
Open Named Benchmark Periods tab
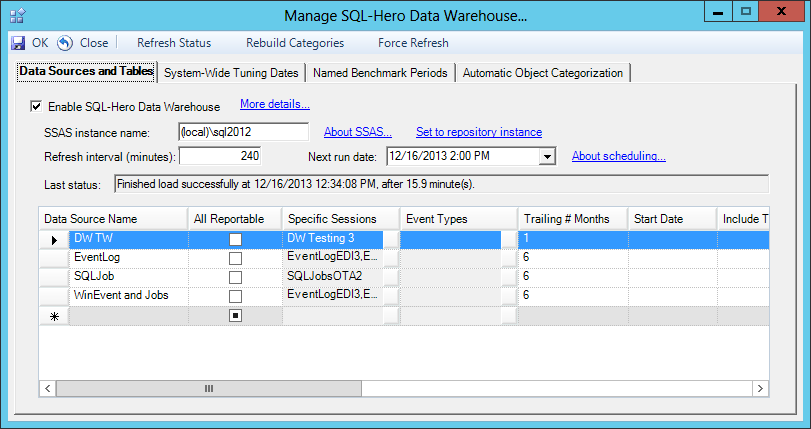click(380, 73)
